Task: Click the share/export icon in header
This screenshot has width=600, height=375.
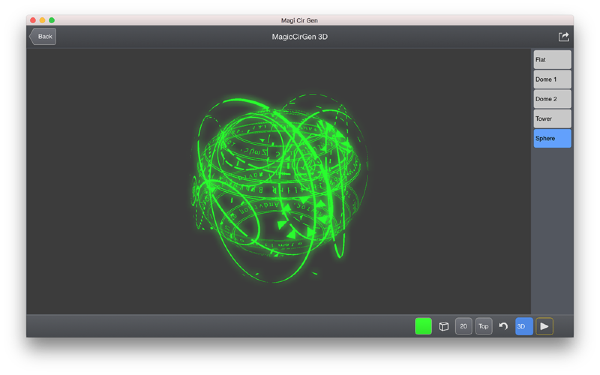Action: coord(563,37)
